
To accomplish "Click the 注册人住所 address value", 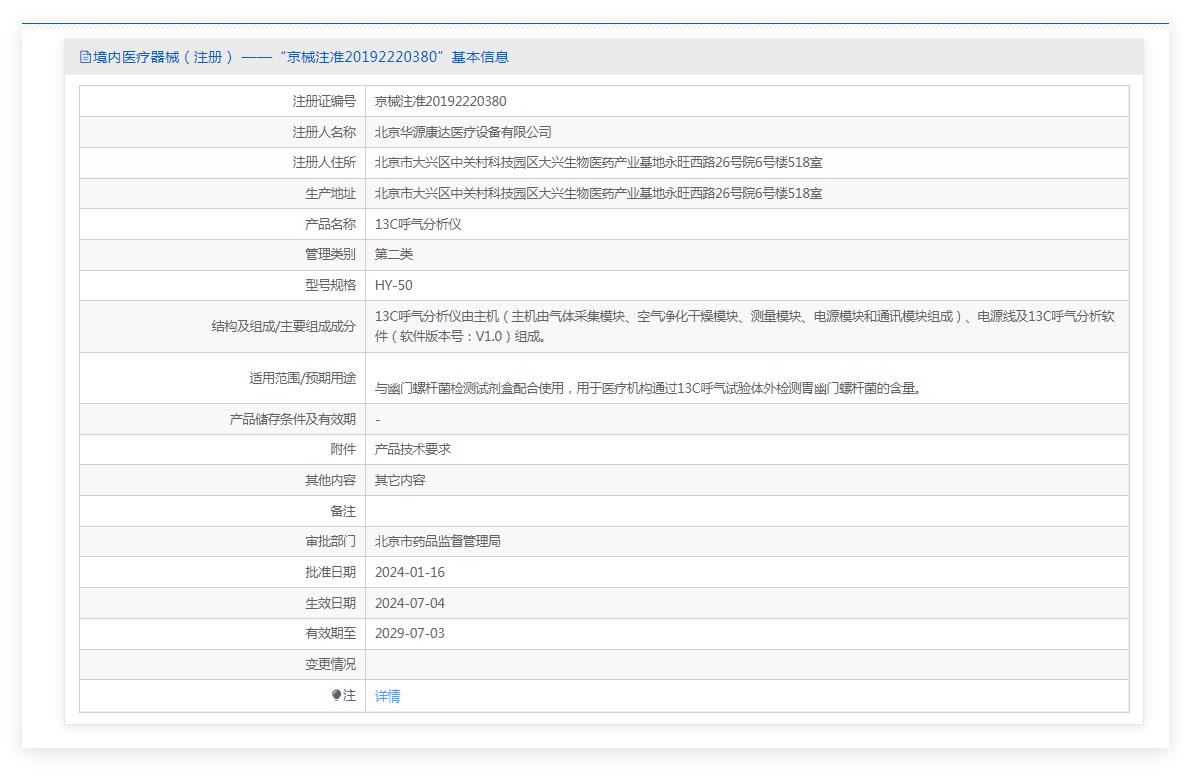I will tap(598, 162).
